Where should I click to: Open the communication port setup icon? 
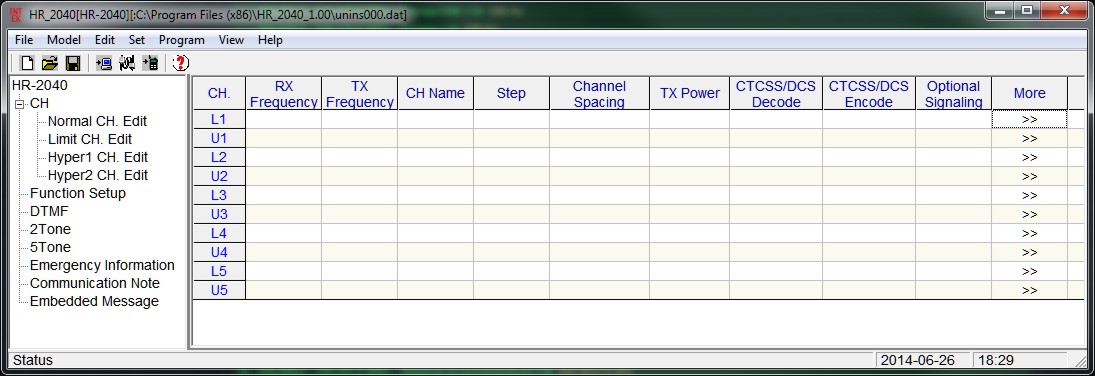coord(126,64)
